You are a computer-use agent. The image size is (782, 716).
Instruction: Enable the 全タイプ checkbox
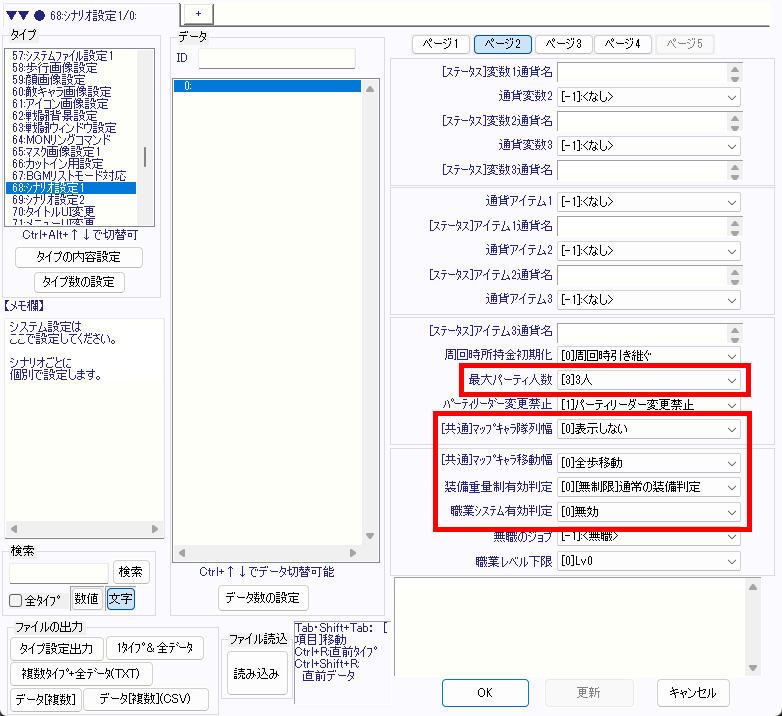[x=16, y=600]
